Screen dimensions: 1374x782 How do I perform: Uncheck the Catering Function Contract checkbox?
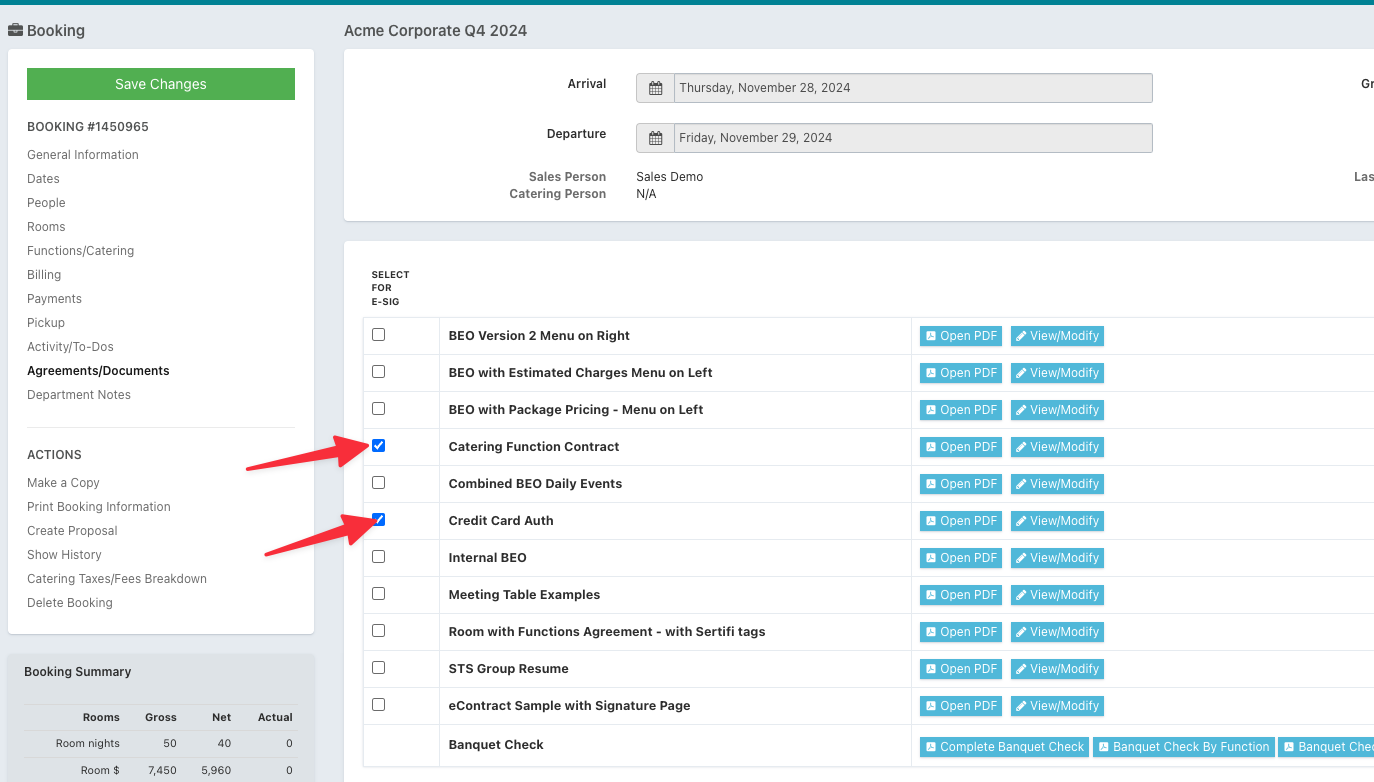(378, 446)
